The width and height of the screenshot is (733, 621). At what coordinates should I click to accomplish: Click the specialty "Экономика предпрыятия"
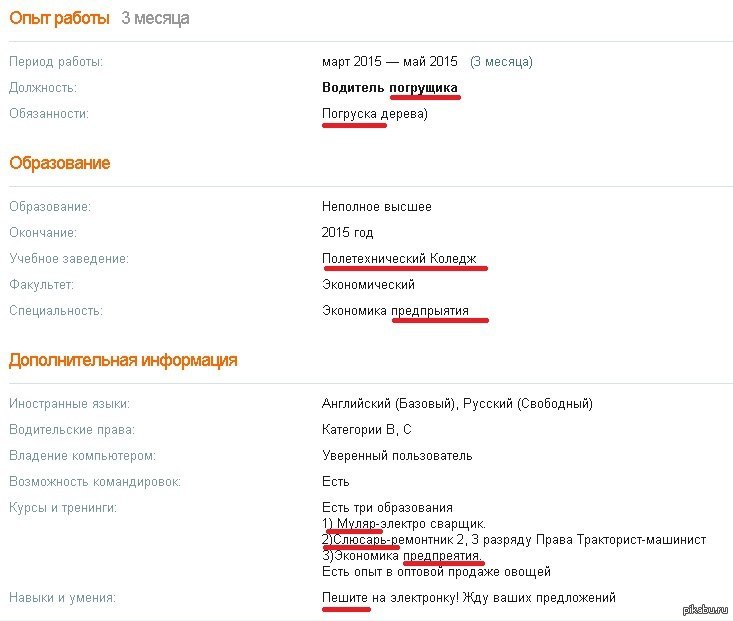pyautogui.click(x=395, y=311)
